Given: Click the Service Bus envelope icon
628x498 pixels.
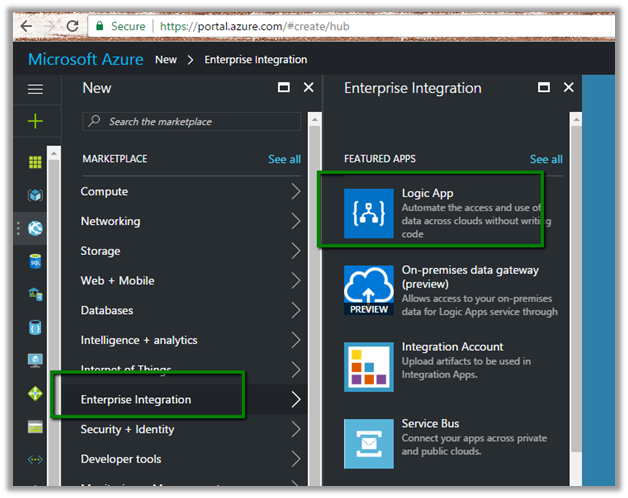Looking at the screenshot, I should coord(368,443).
